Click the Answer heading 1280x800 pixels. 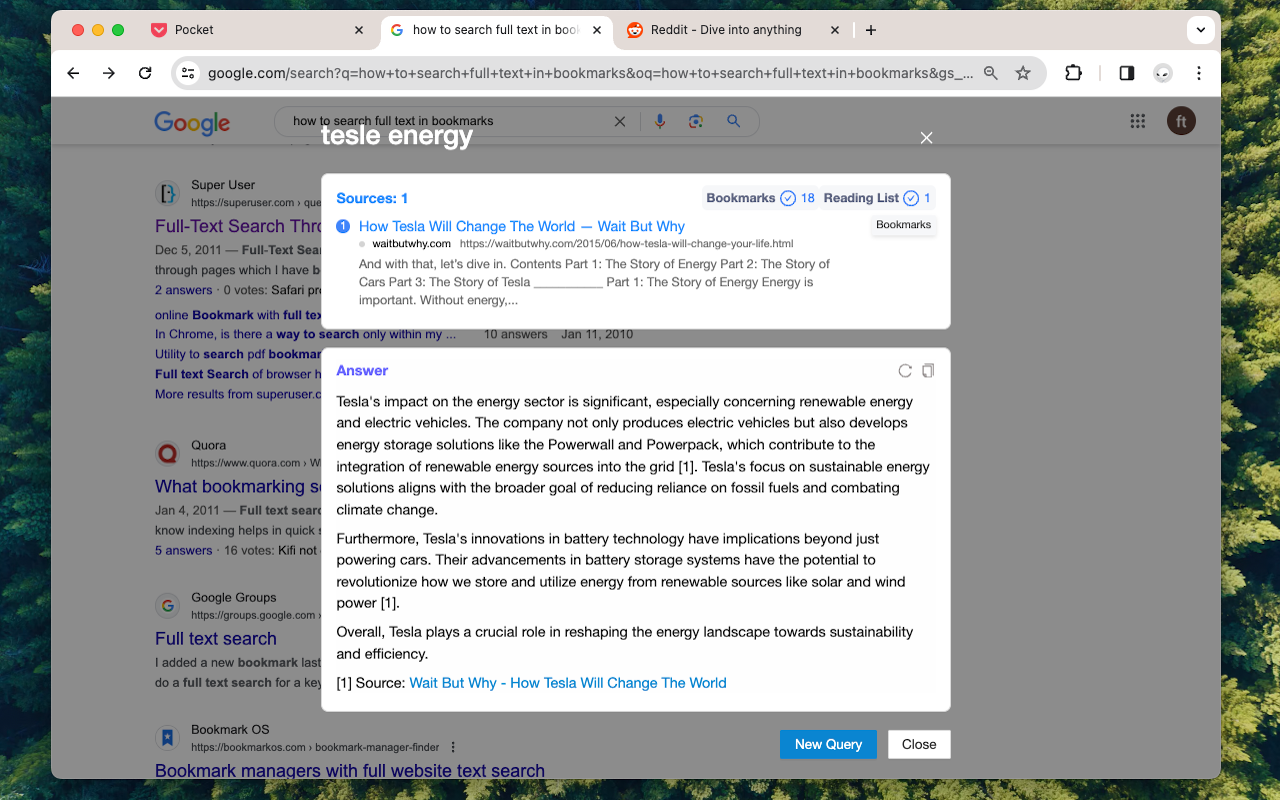pos(362,371)
